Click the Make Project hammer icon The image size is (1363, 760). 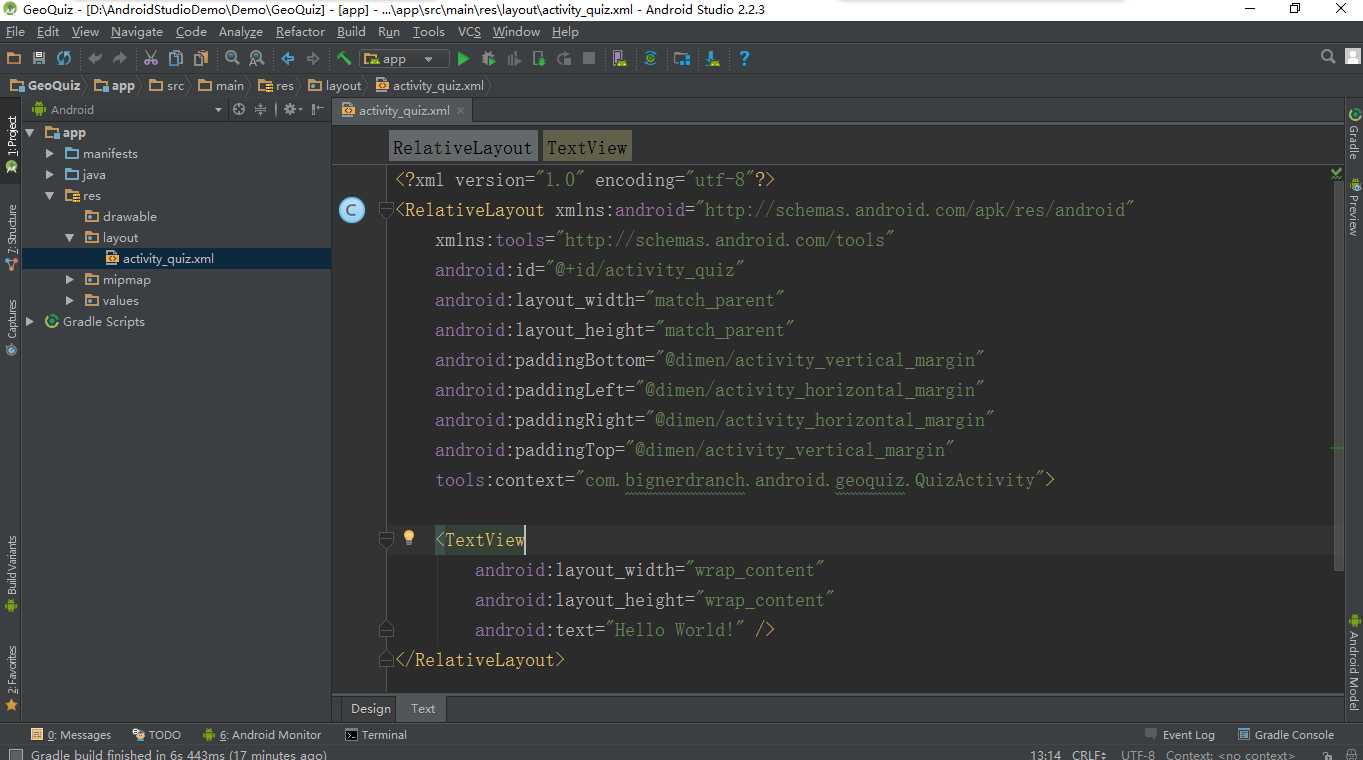tap(344, 59)
